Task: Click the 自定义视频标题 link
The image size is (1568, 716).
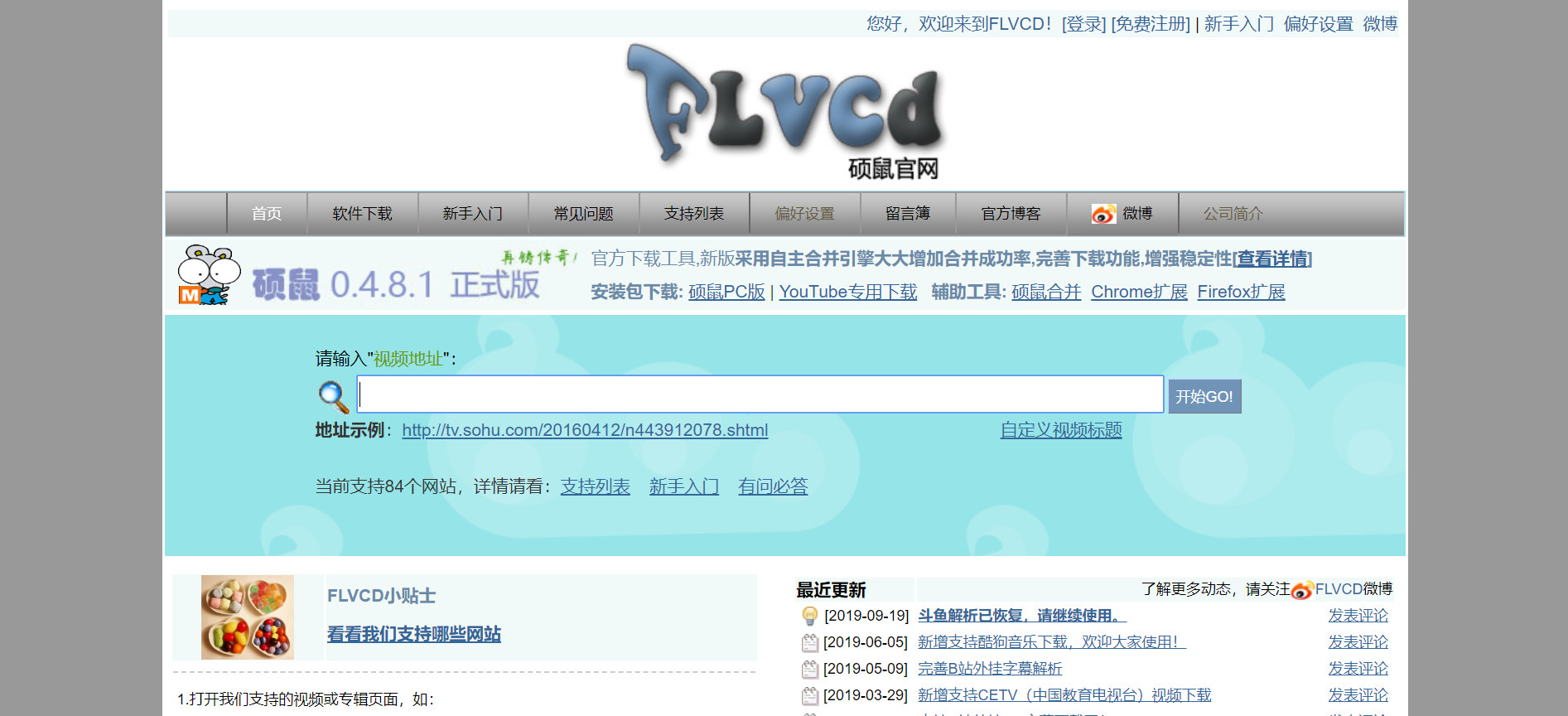Action: point(1061,430)
